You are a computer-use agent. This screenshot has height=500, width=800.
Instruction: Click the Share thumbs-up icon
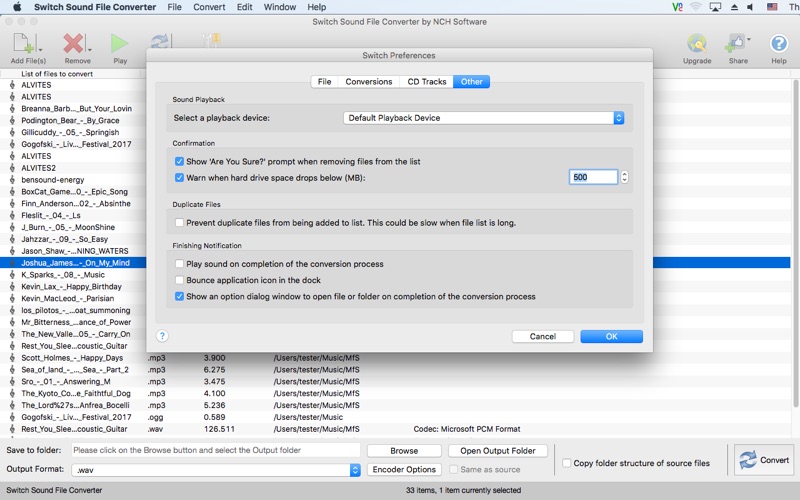coord(734,43)
